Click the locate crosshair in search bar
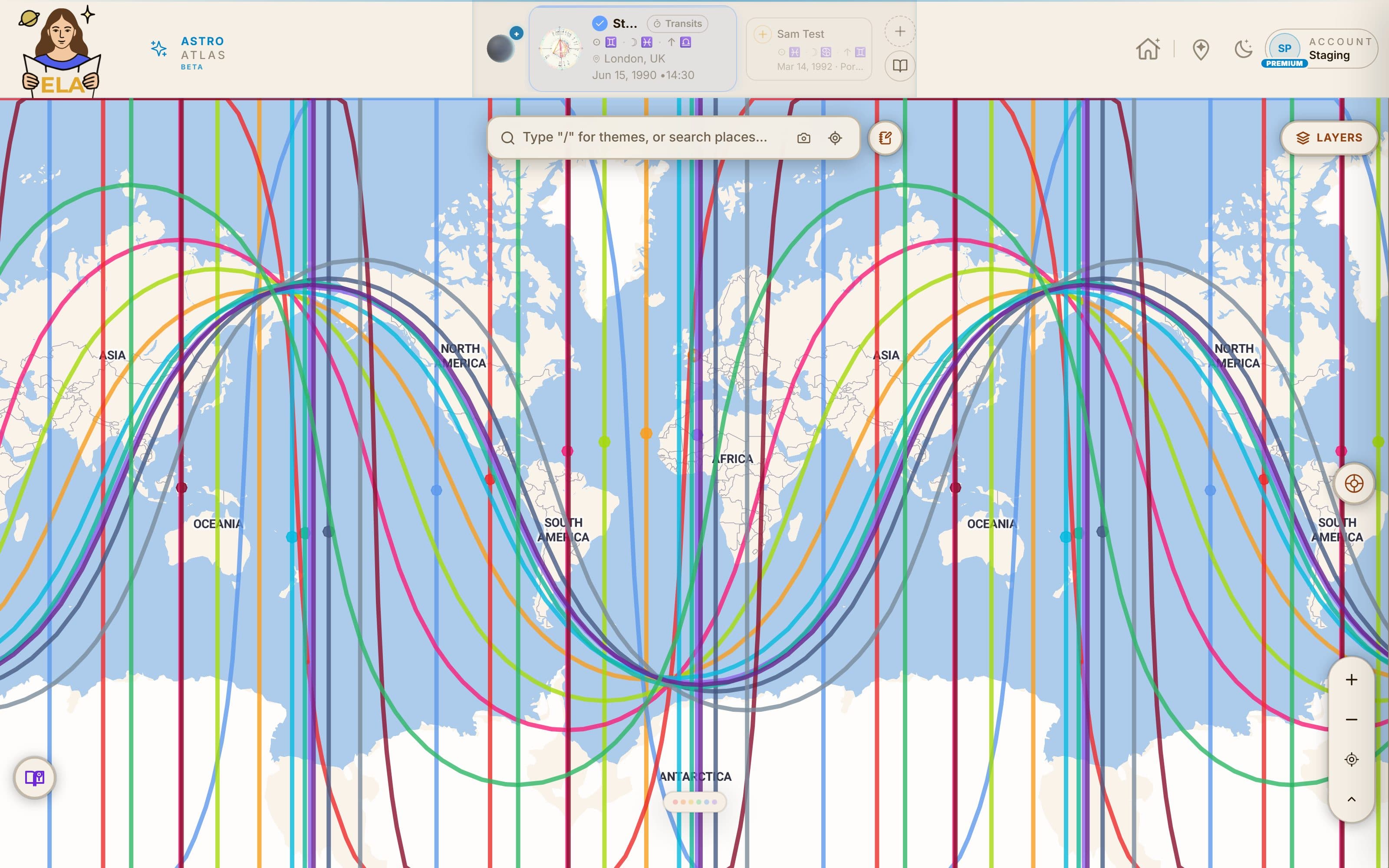 click(x=835, y=138)
